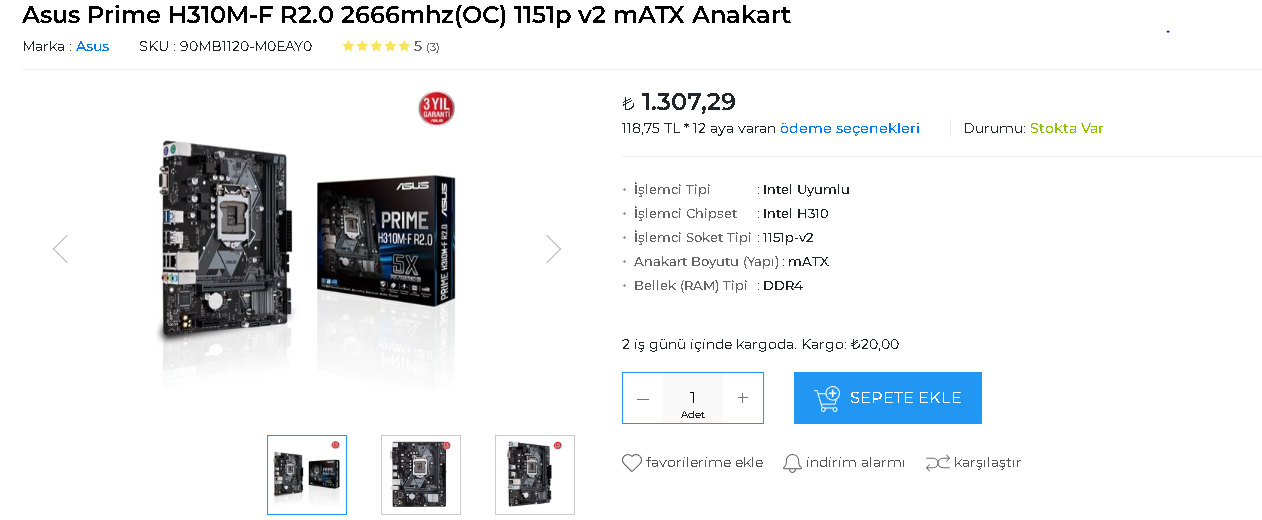Show the previous product image with left arrow
Screen dimensions: 1262x520
61,248
